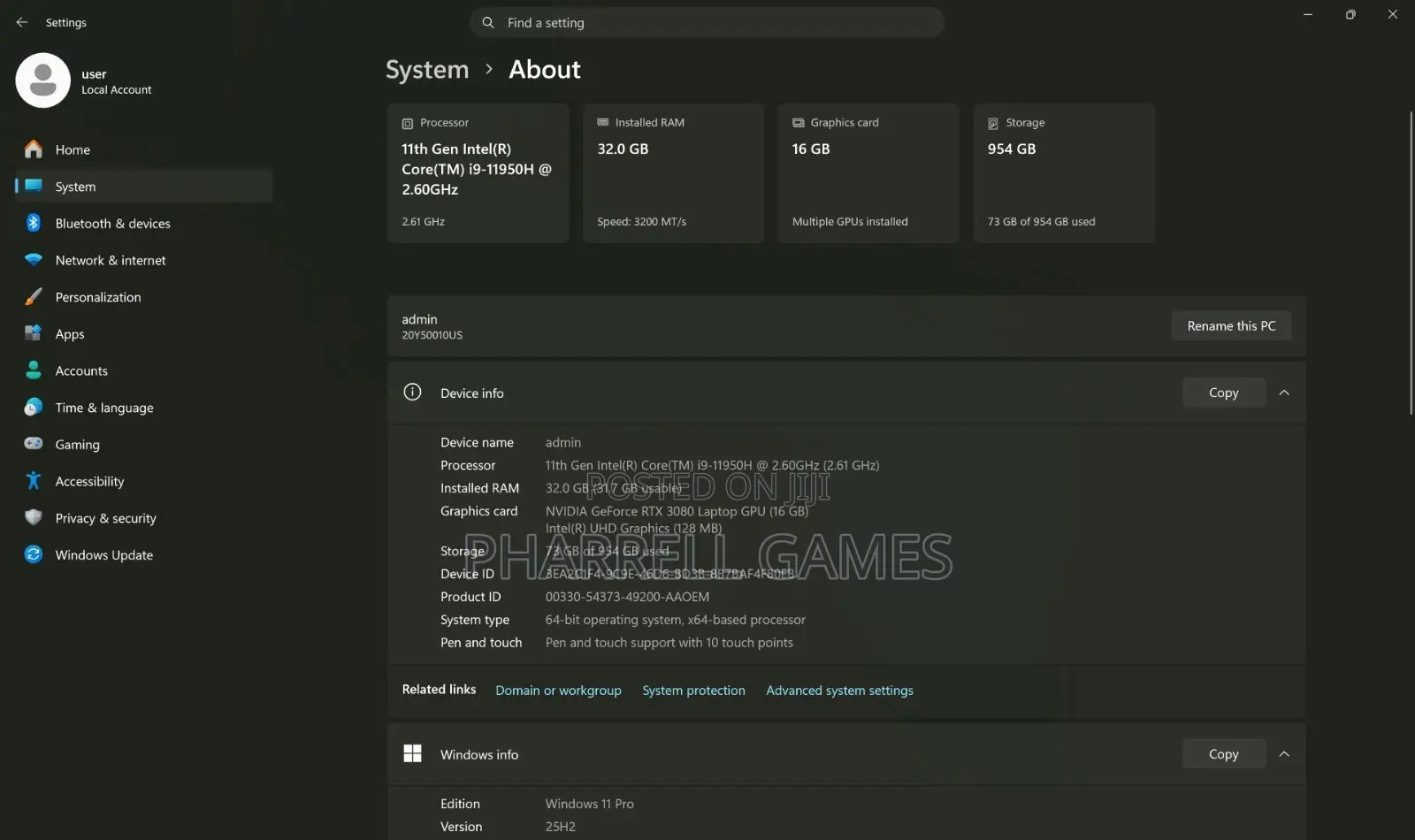Screen dimensions: 1415x840
Task: Open Gaming settings
Action: pos(144,445)
